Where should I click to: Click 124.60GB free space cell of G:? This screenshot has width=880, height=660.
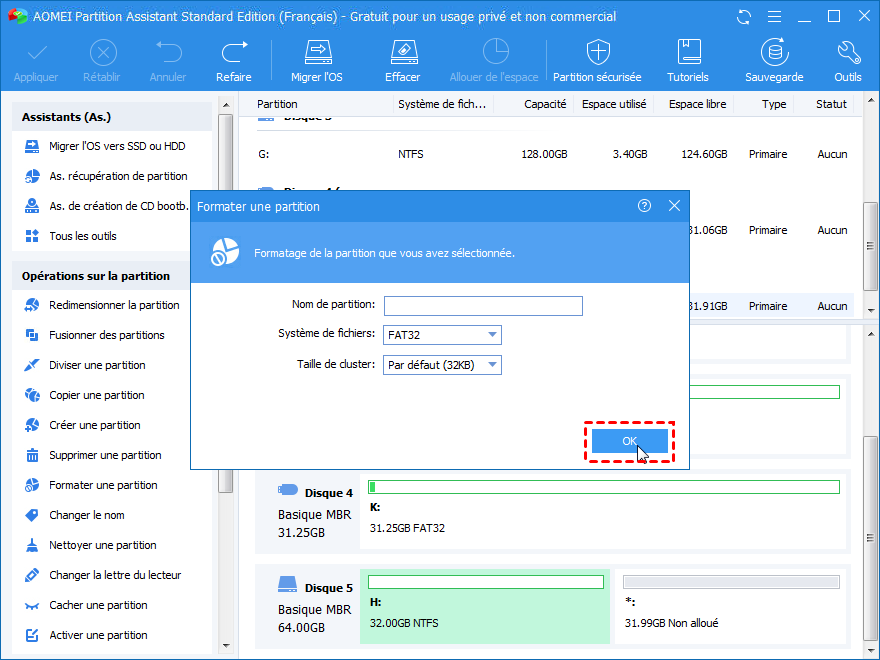(704, 154)
